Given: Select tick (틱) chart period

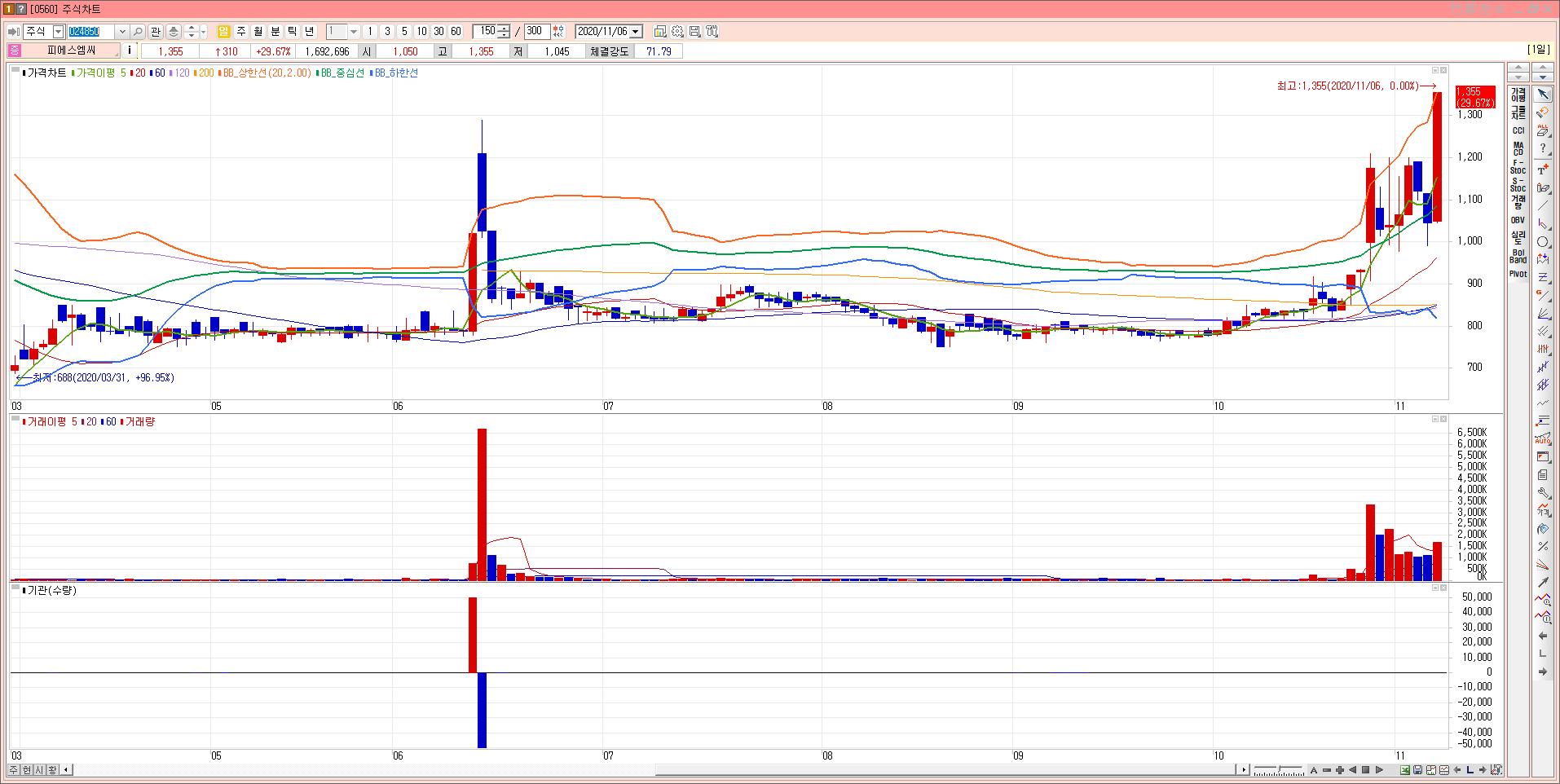Looking at the screenshot, I should tap(292, 31).
